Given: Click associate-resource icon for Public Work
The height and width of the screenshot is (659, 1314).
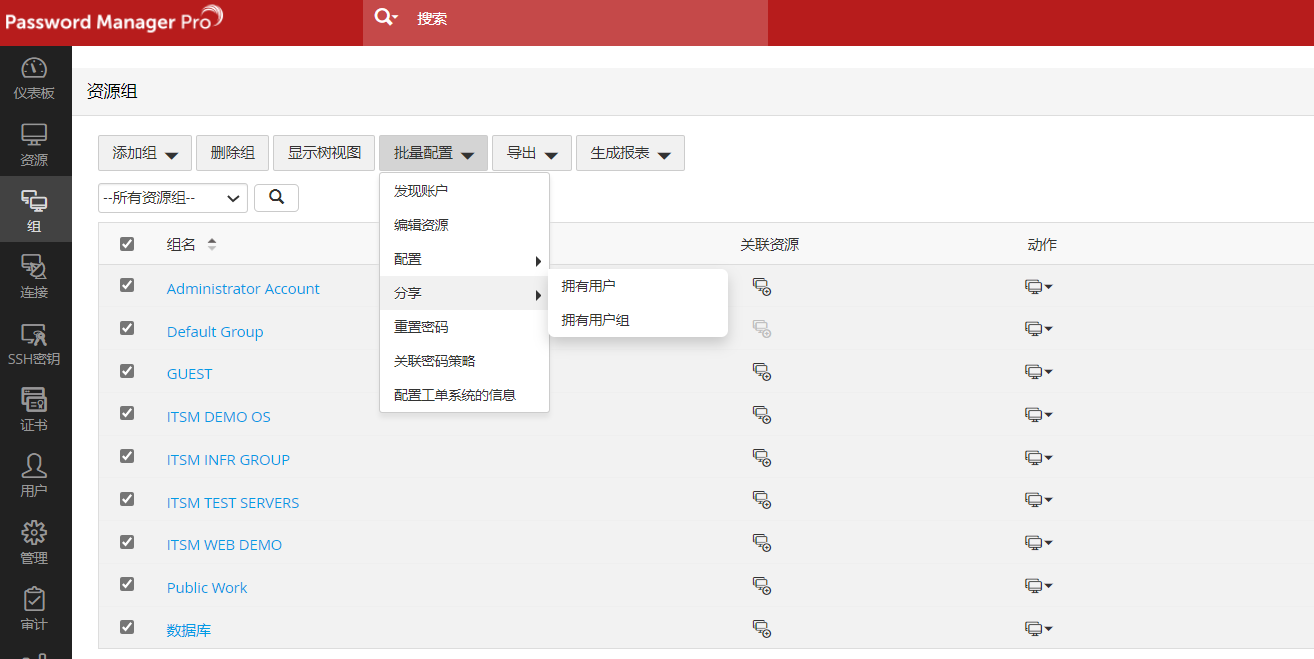Looking at the screenshot, I should pos(761,585).
